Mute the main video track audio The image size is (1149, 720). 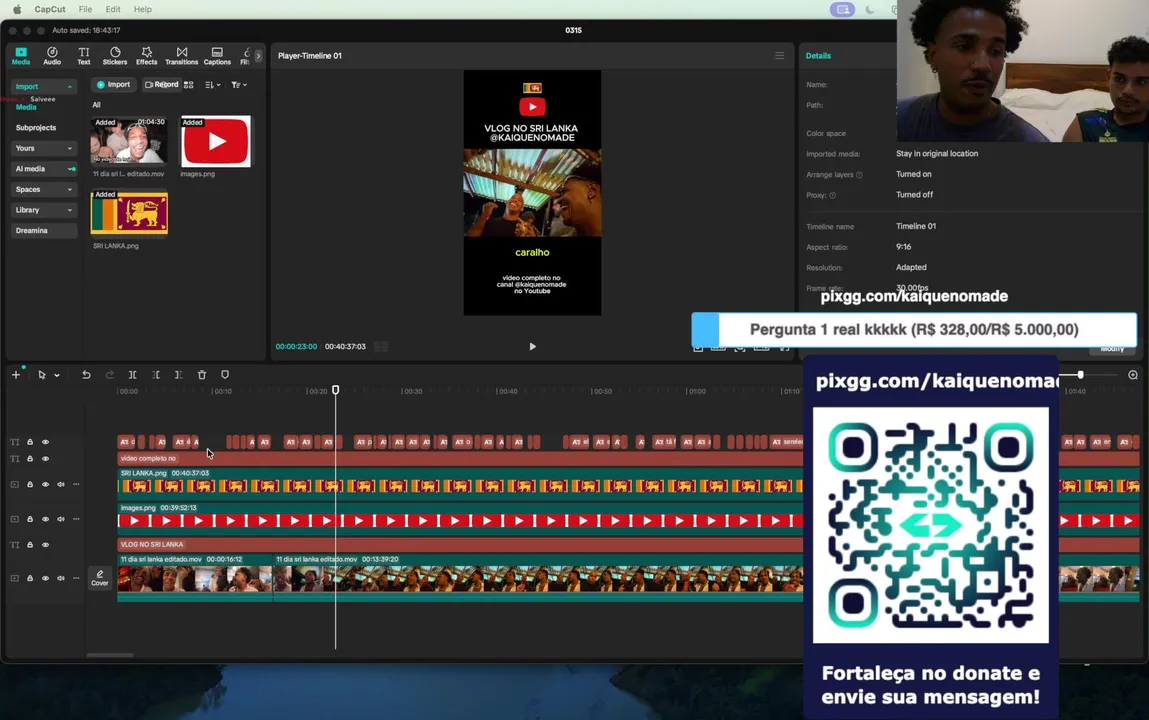(61, 578)
